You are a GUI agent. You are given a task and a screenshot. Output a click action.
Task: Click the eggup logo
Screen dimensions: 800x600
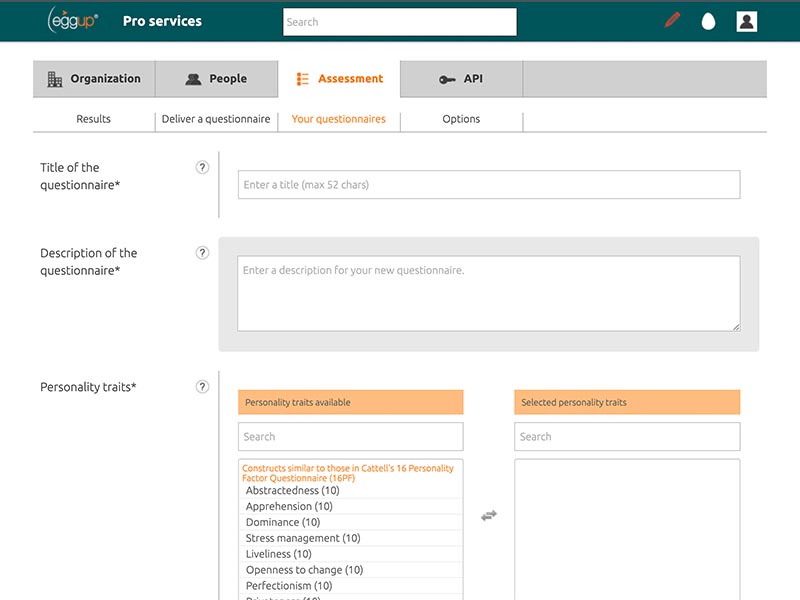[x=72, y=20]
